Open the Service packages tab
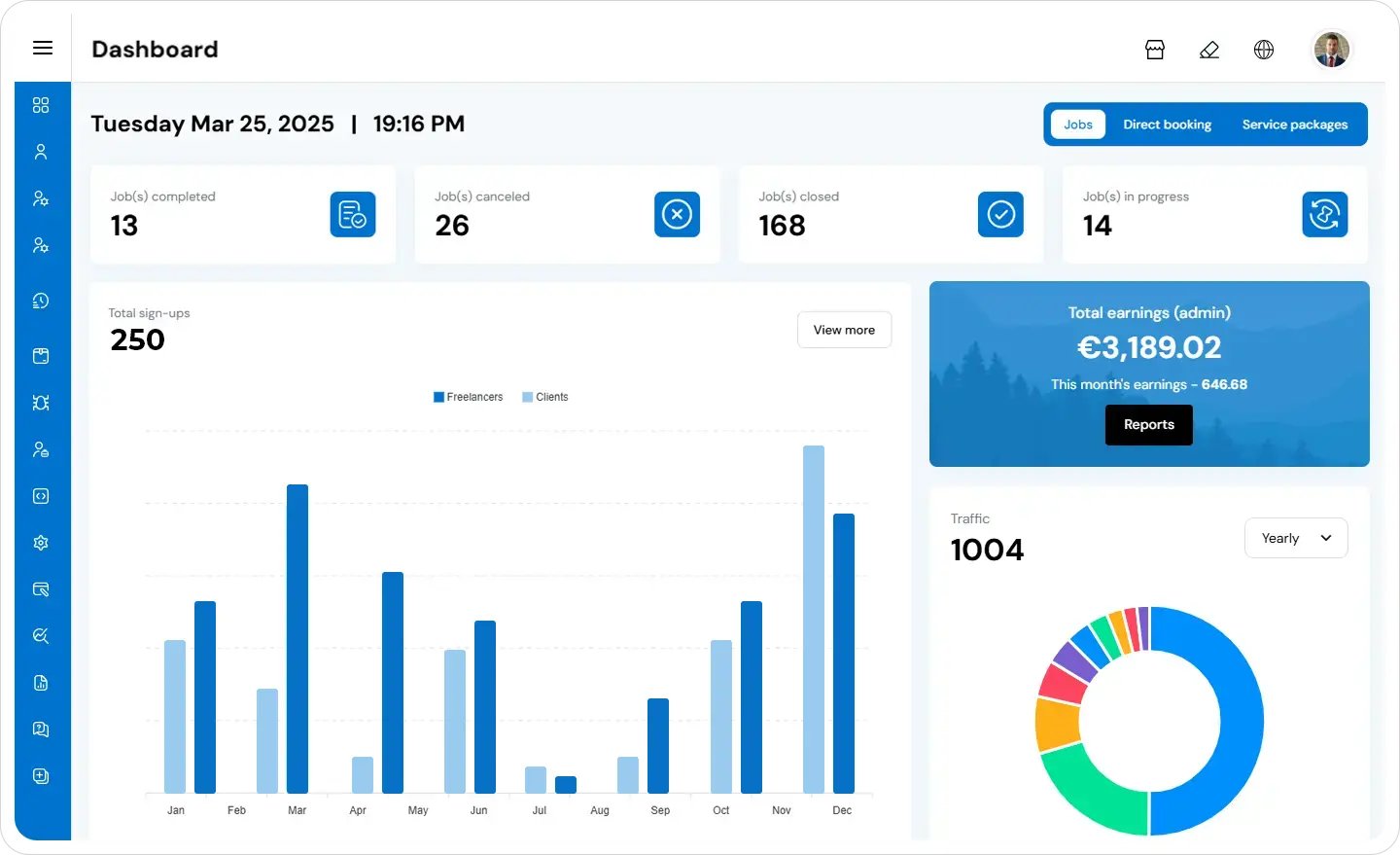 pyautogui.click(x=1294, y=124)
